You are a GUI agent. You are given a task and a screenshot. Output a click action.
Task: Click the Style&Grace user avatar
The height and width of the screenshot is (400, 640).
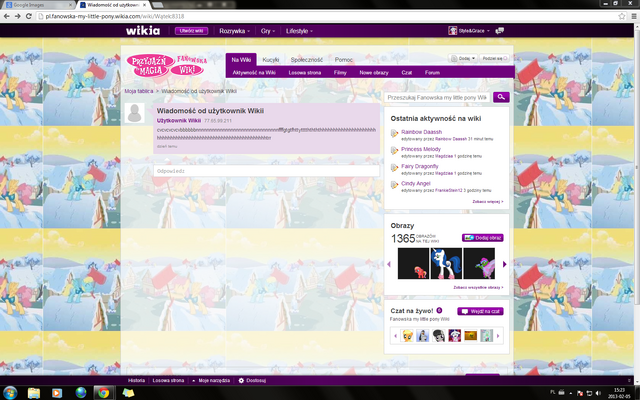click(x=453, y=31)
